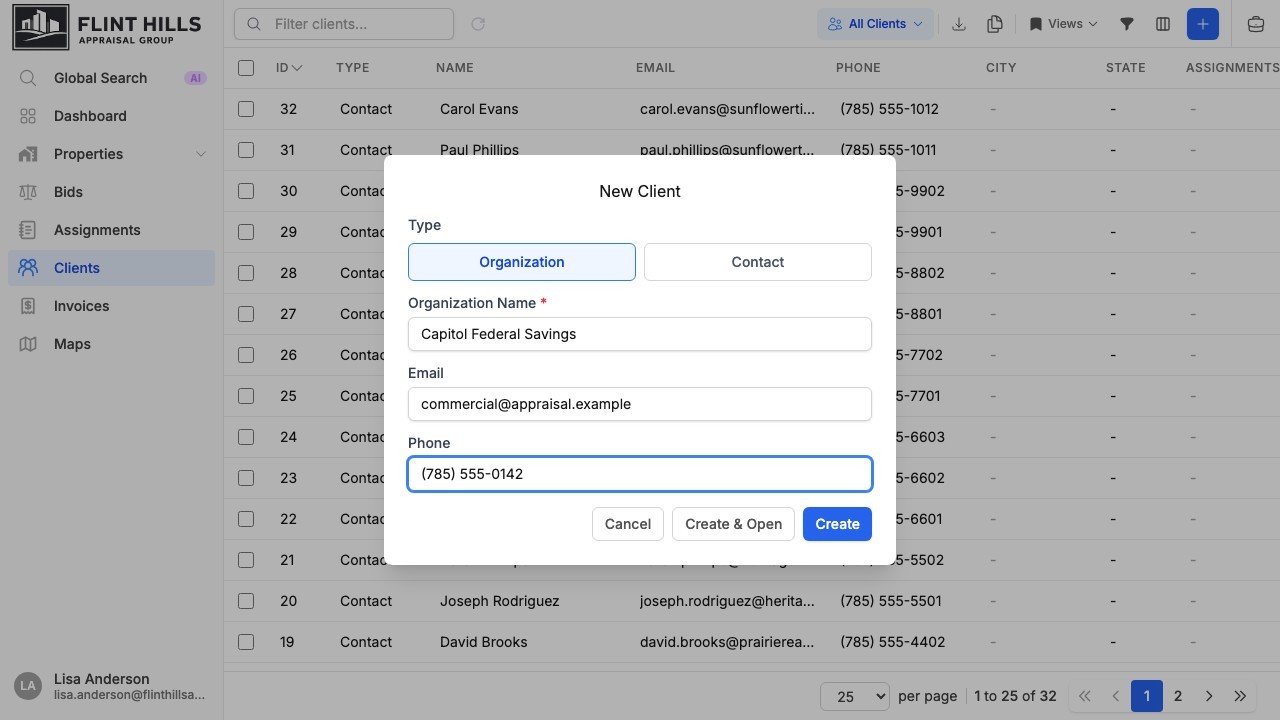Click the Phone input field
This screenshot has height=720, width=1280.
click(x=640, y=474)
